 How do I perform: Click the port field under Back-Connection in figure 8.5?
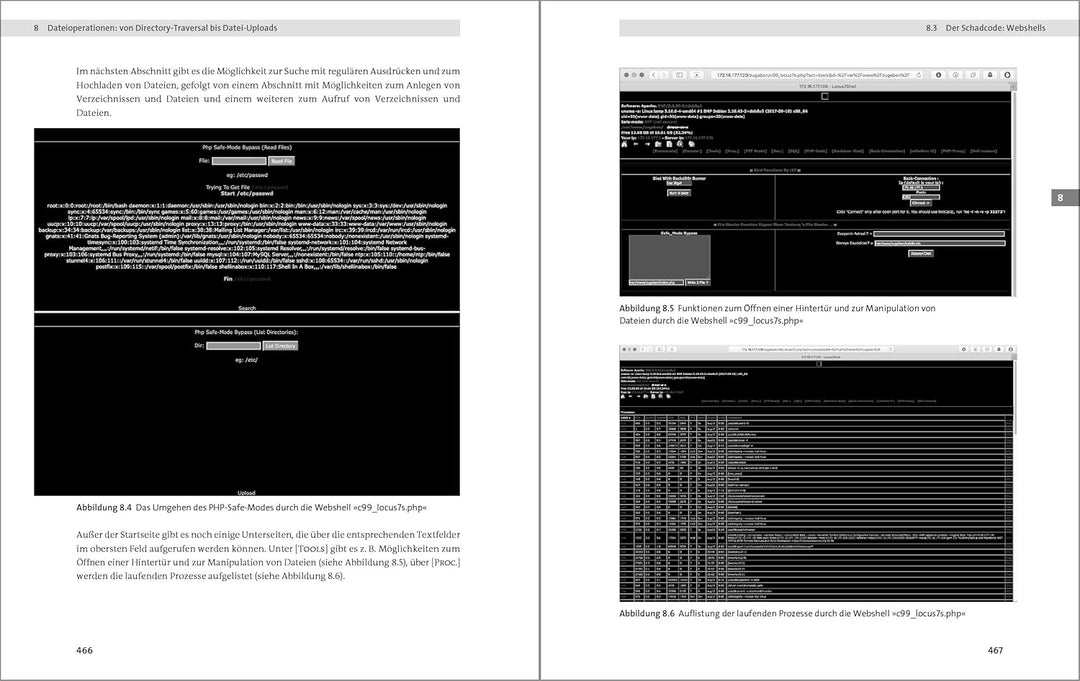921,197
